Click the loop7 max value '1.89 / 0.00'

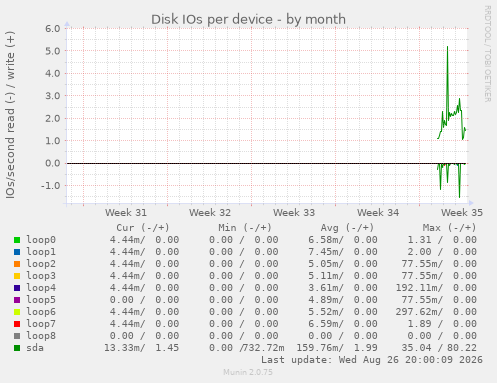442,324
